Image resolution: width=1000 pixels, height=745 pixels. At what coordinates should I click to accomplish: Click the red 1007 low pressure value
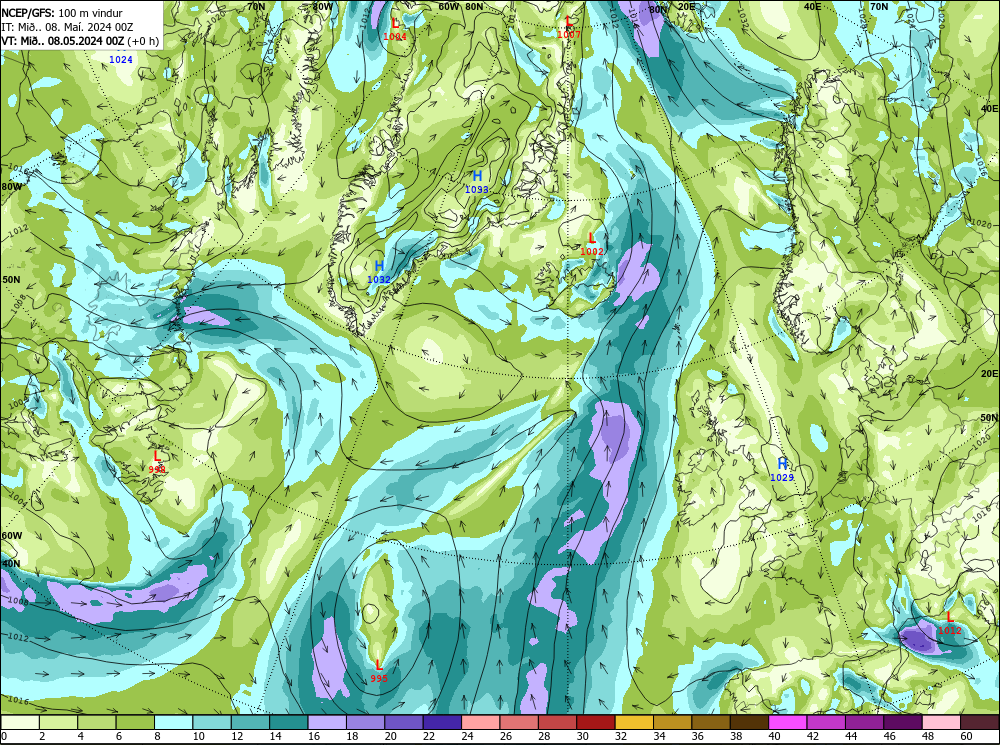(x=569, y=34)
